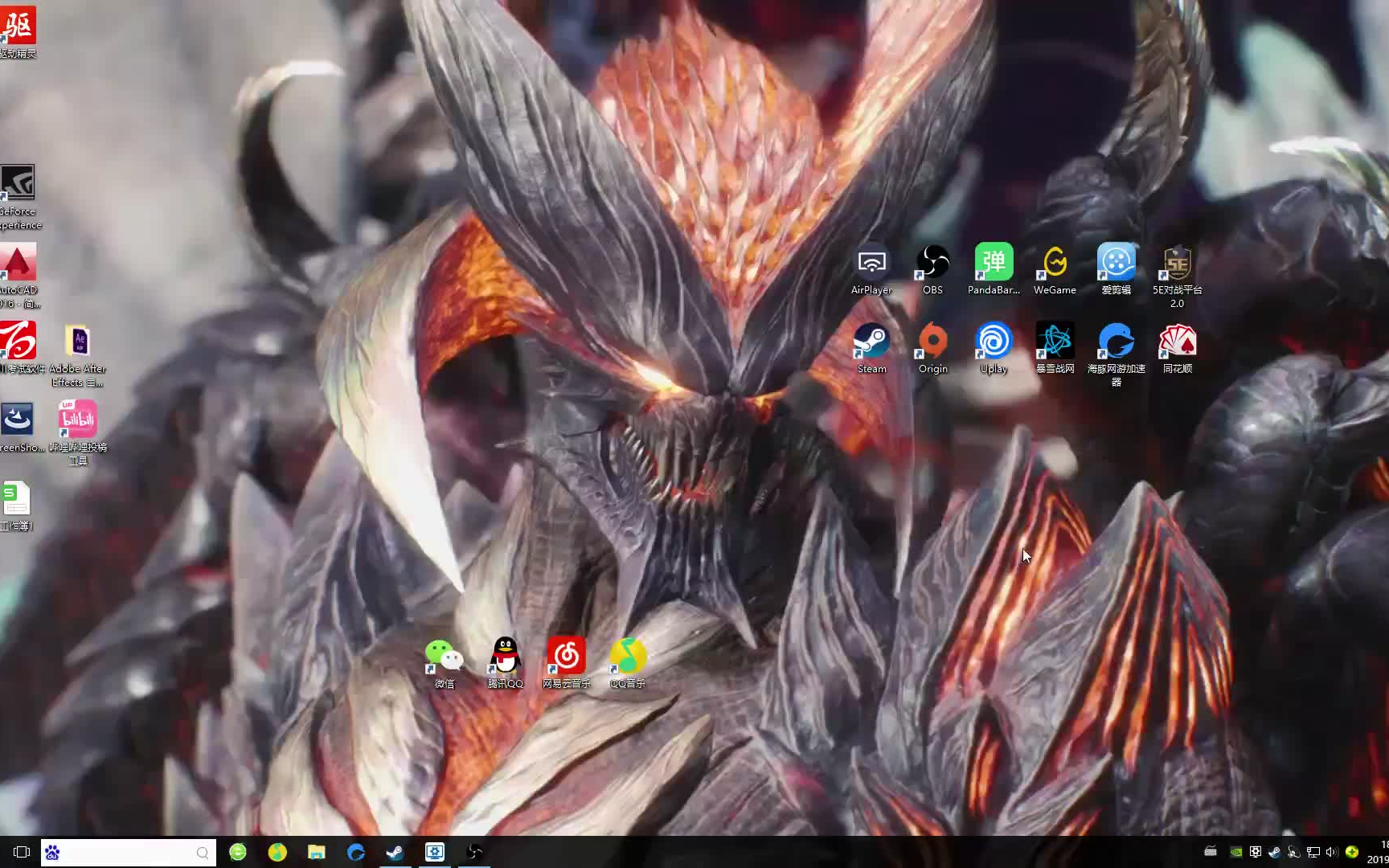
Task: Open the AirPlayer desktop shortcut
Action: 871,269
